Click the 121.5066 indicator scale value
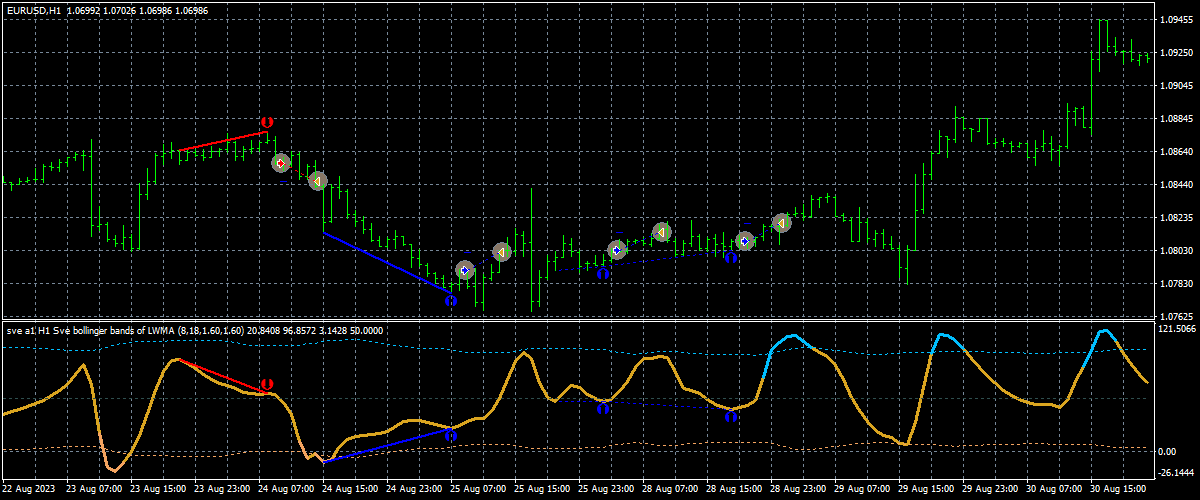Image resolution: width=1200 pixels, height=500 pixels. pyautogui.click(x=1177, y=329)
